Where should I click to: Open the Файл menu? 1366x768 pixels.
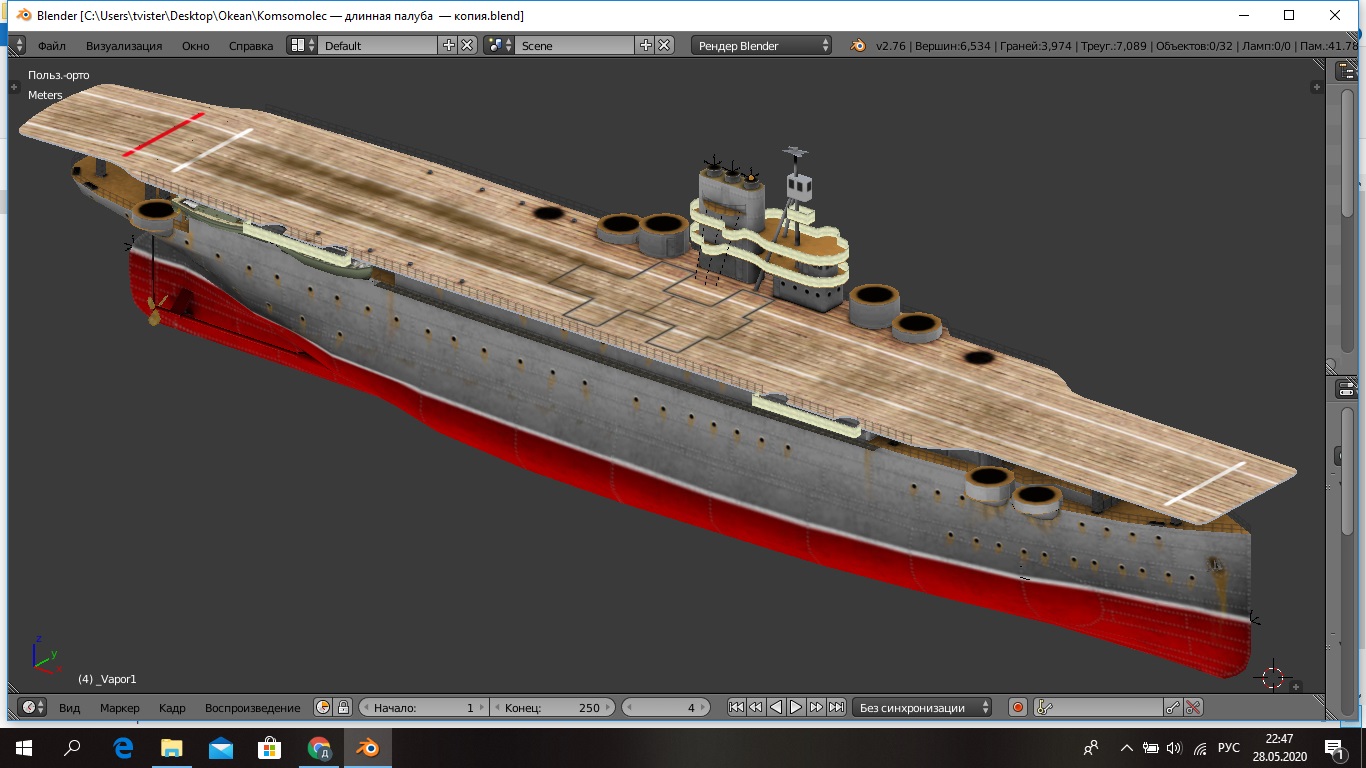click(52, 45)
